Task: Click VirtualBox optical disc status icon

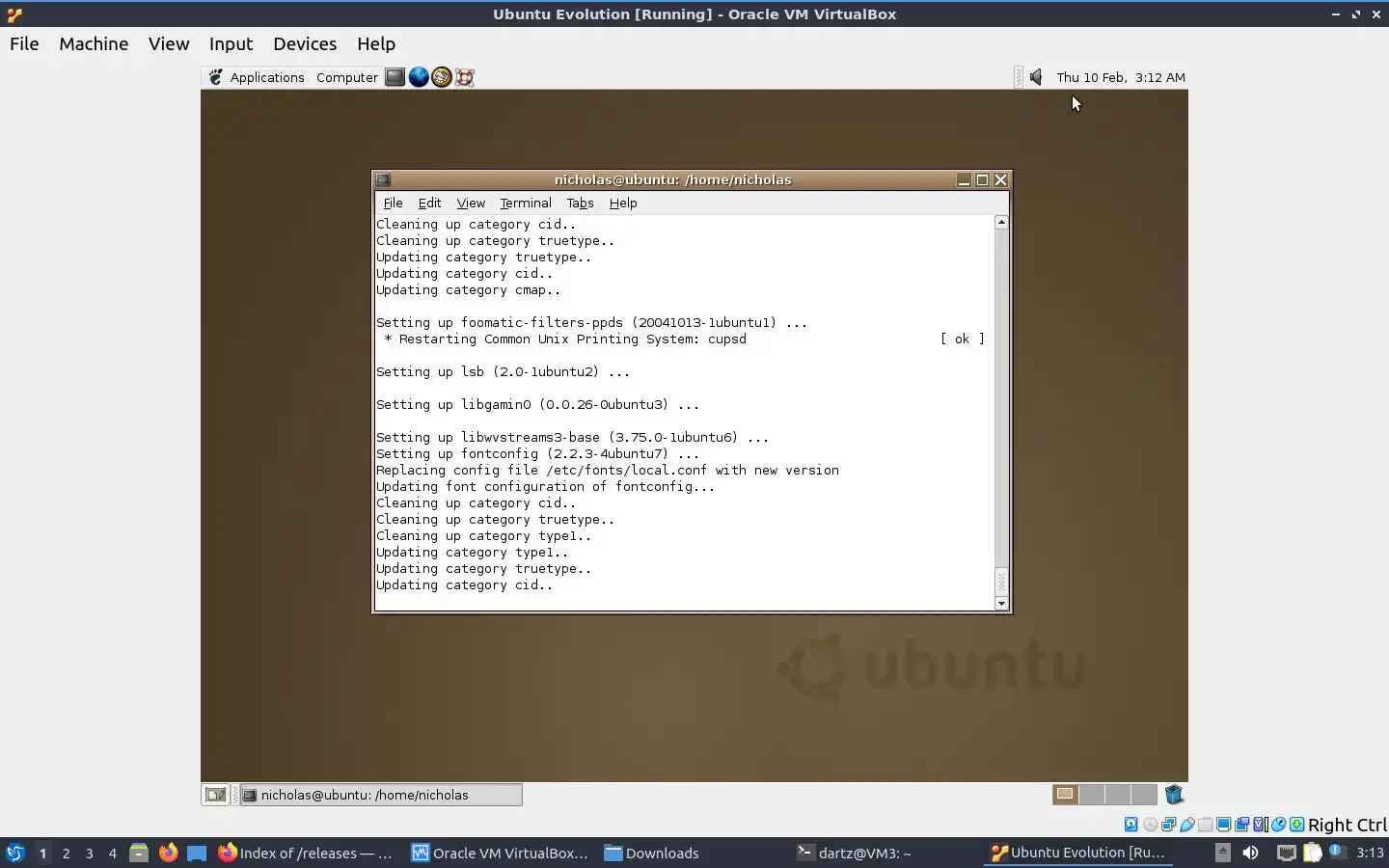Action: (1150, 825)
